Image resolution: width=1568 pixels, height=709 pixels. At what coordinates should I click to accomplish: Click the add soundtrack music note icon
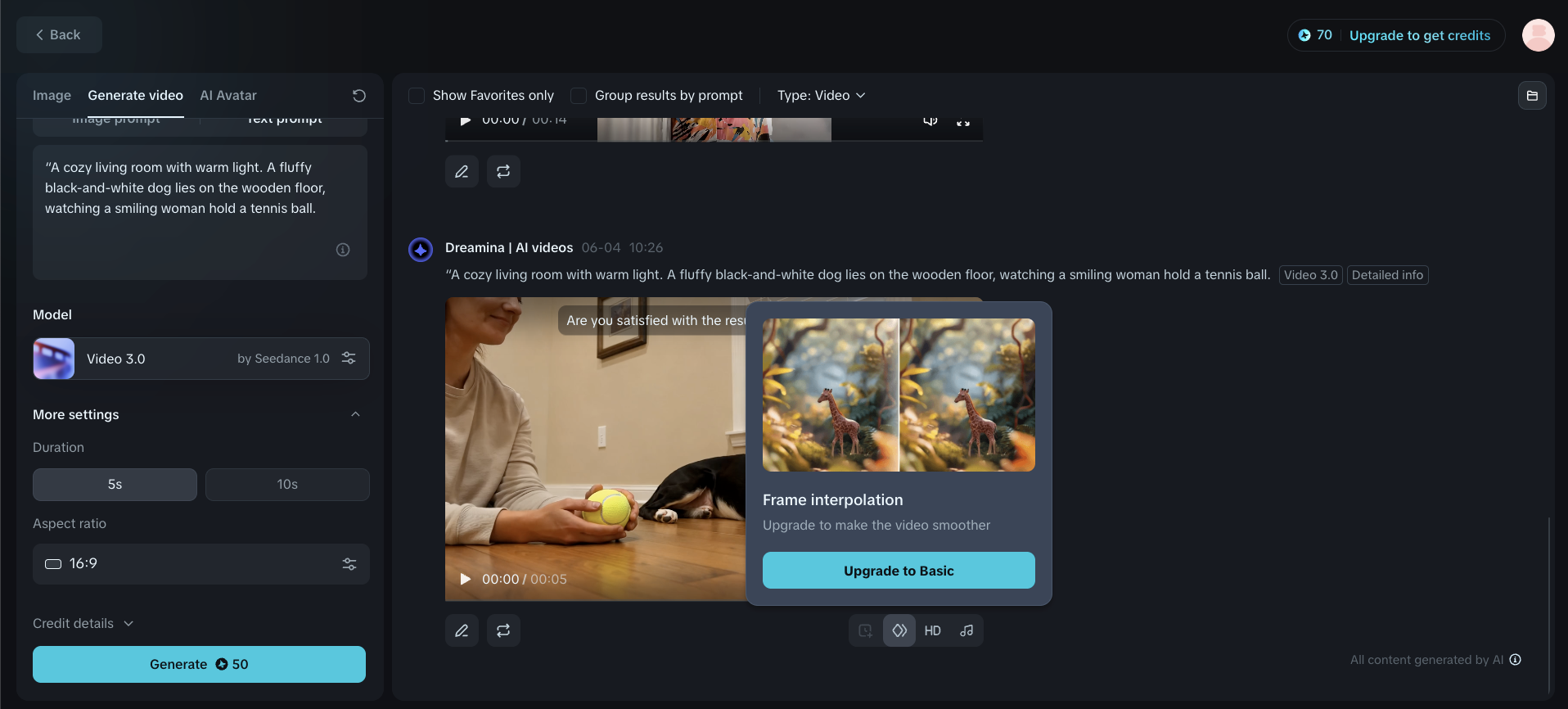tap(966, 630)
